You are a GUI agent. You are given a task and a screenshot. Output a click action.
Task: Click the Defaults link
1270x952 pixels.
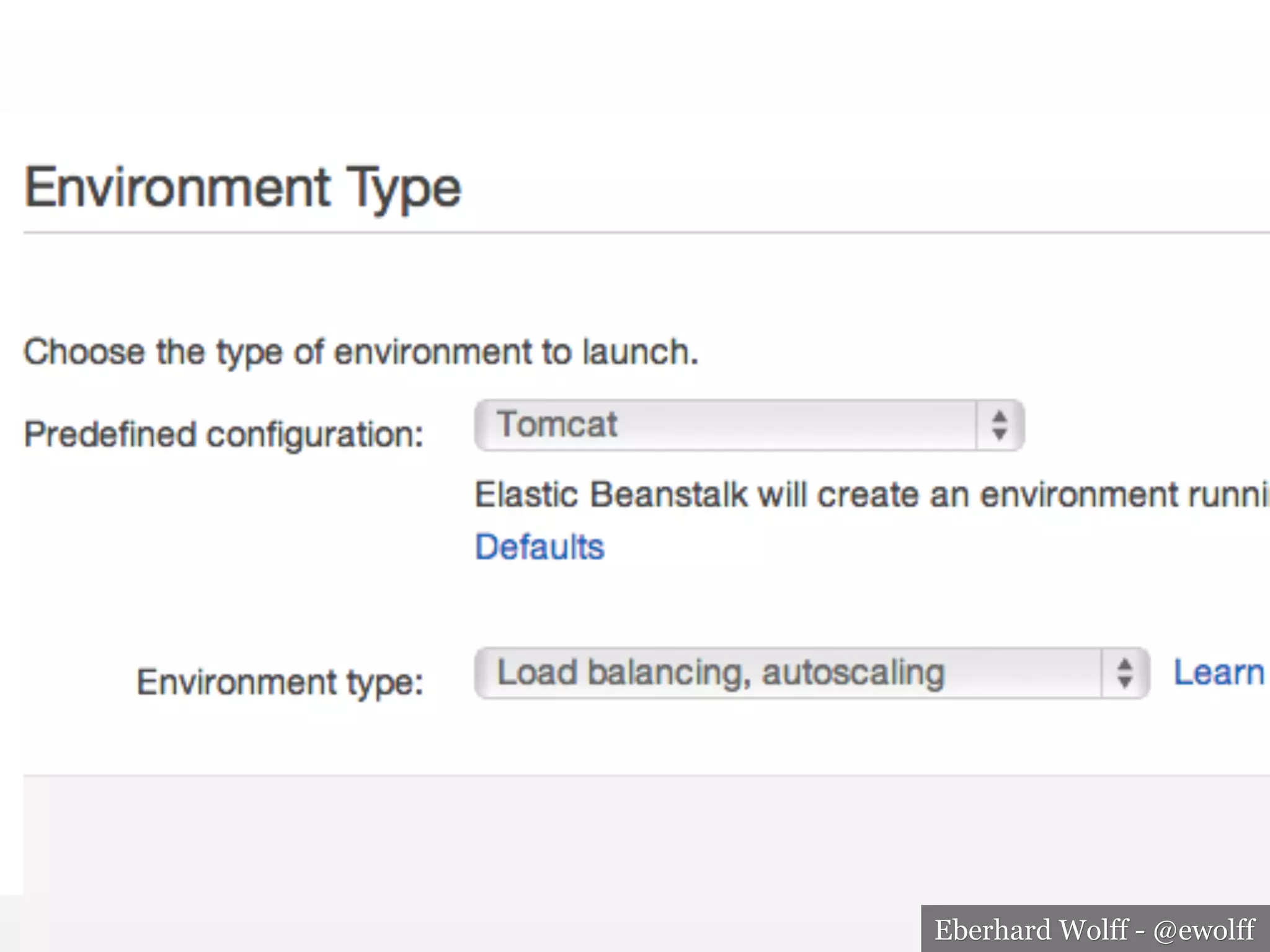tap(540, 547)
